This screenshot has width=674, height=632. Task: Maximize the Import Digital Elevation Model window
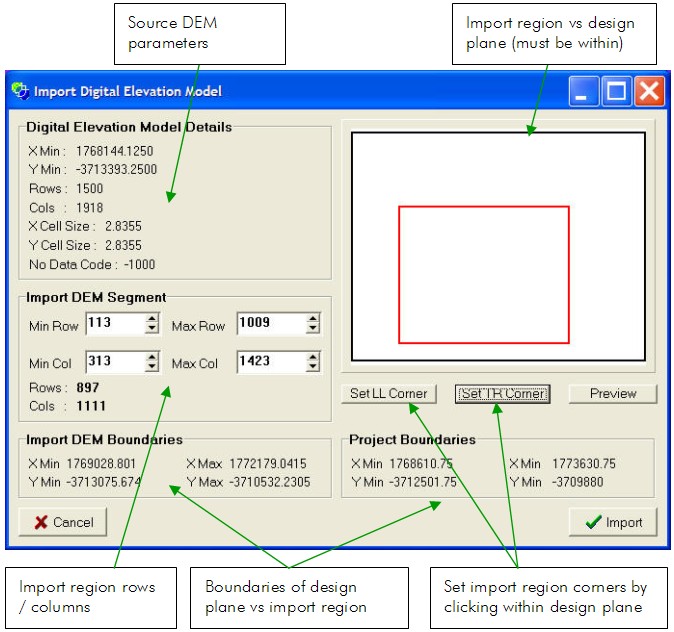(x=617, y=92)
